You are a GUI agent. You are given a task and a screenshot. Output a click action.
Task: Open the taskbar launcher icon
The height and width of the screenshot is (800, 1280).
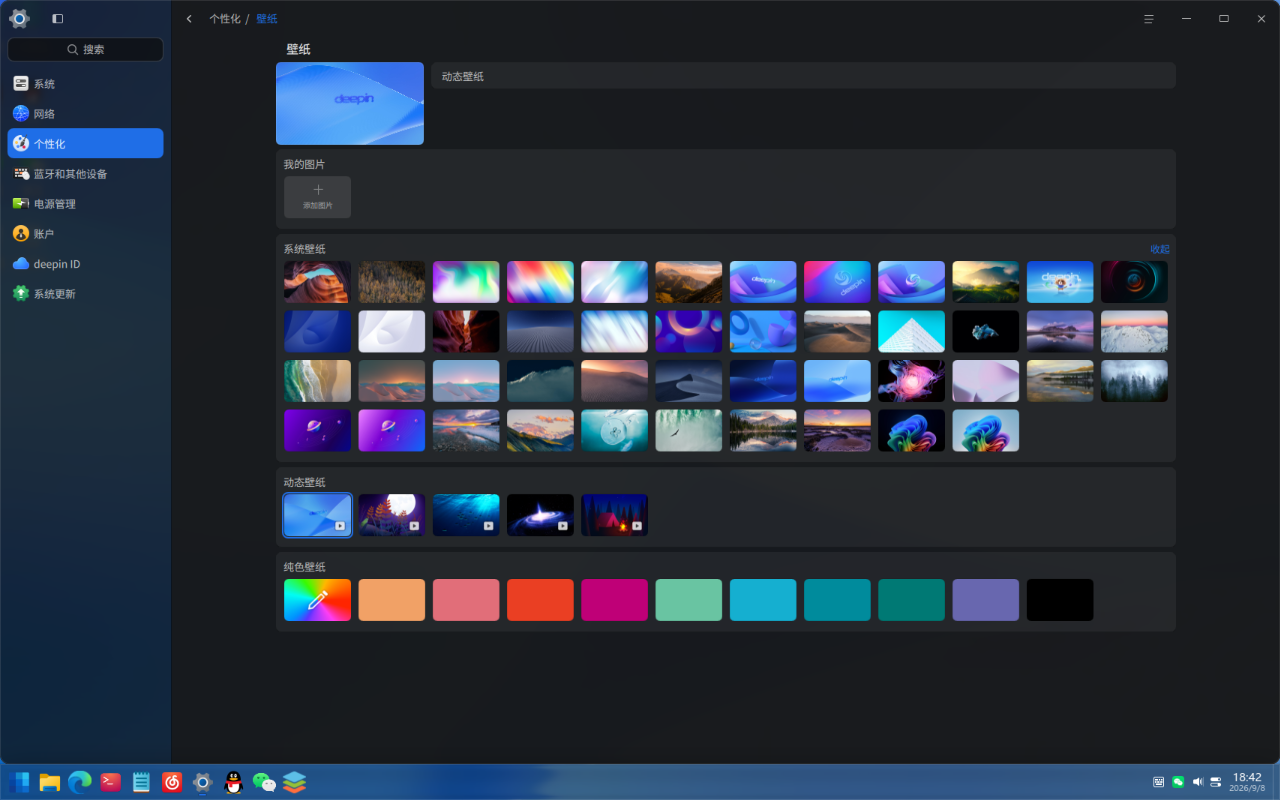pyautogui.click(x=19, y=782)
